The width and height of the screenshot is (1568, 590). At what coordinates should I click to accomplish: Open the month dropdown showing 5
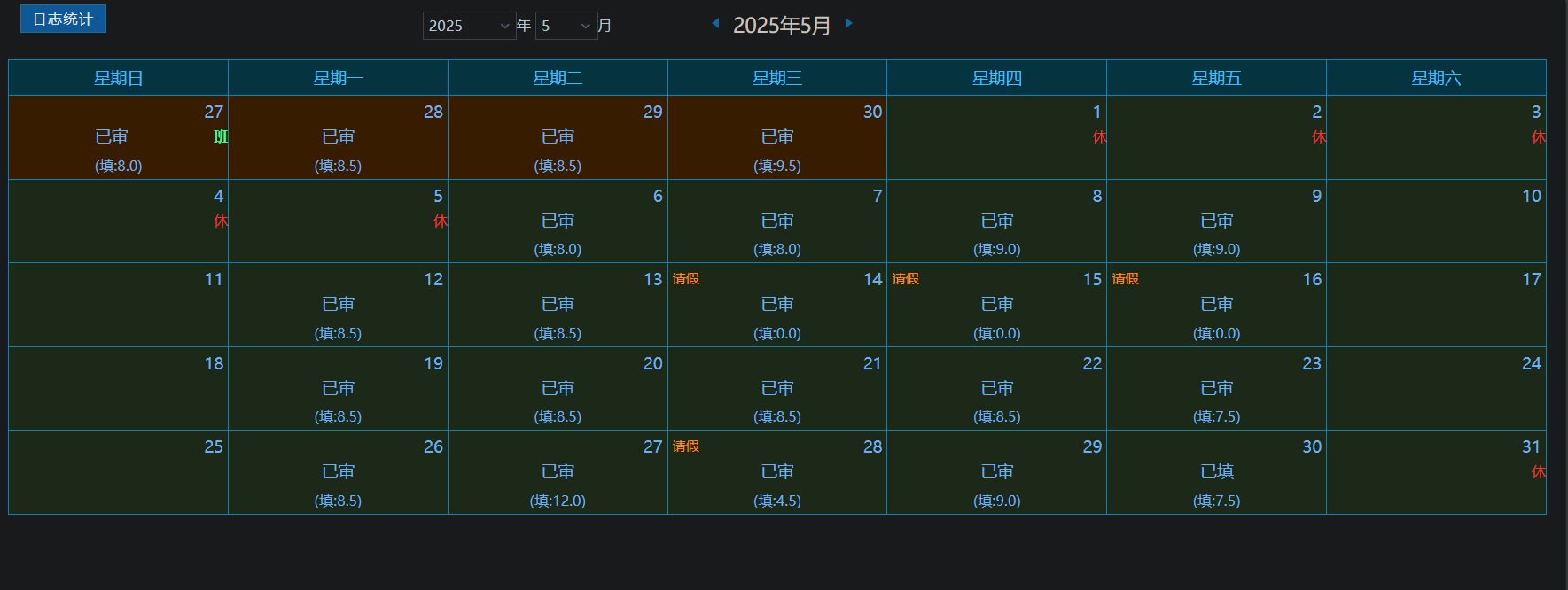(x=566, y=26)
